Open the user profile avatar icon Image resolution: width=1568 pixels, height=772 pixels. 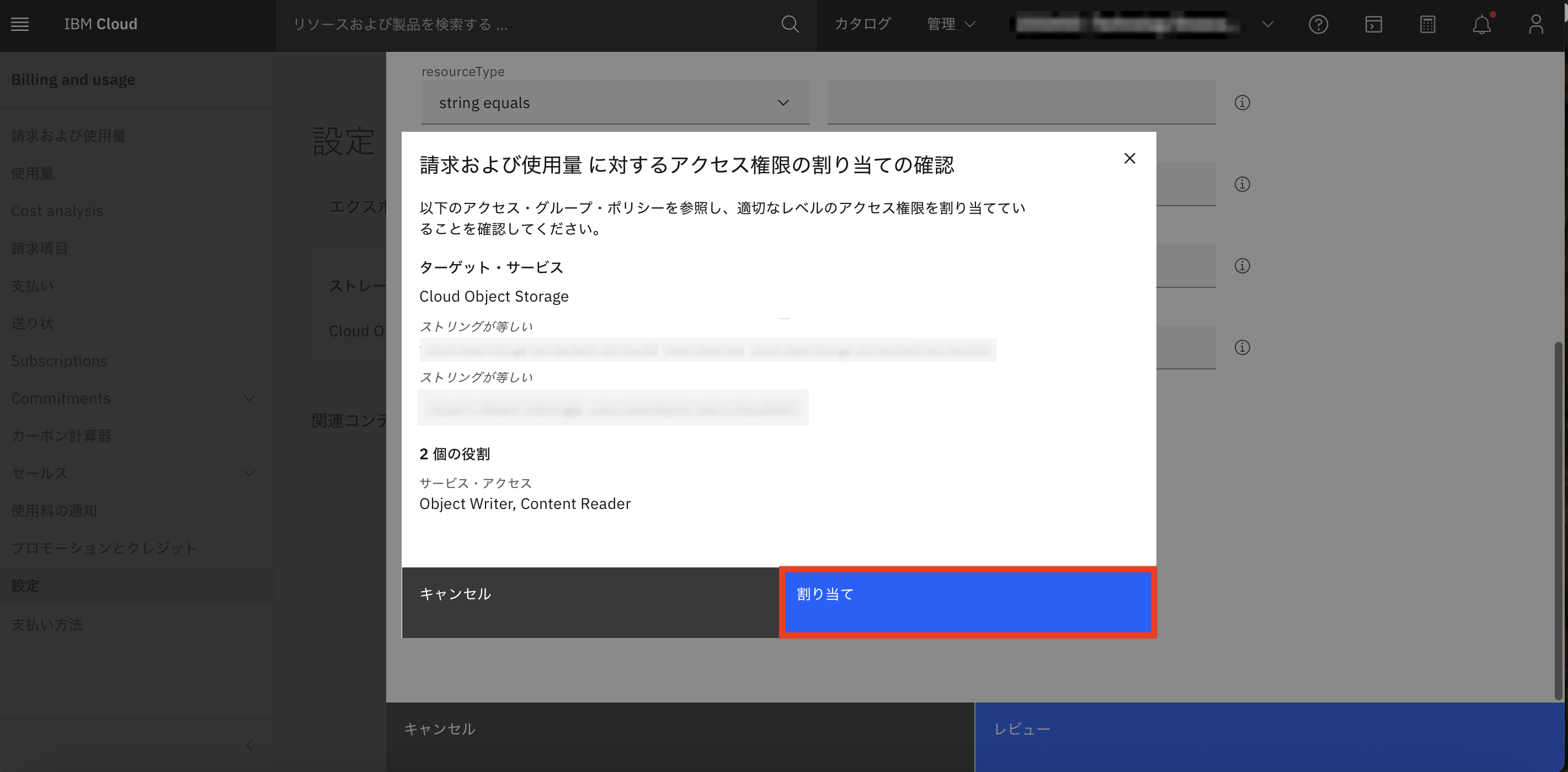[1536, 24]
